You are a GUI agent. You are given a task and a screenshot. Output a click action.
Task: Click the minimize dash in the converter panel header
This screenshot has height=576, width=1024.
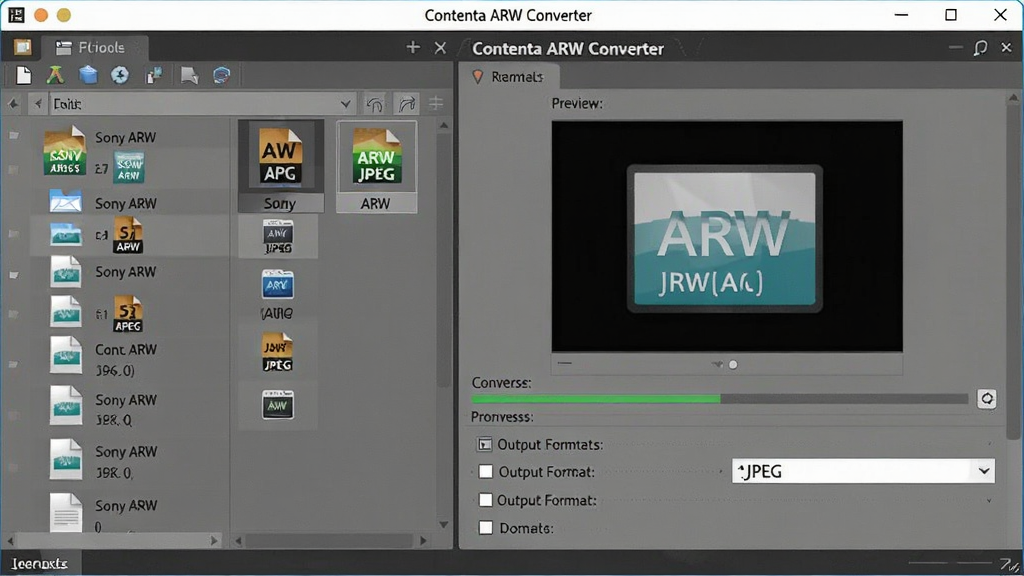click(955, 48)
